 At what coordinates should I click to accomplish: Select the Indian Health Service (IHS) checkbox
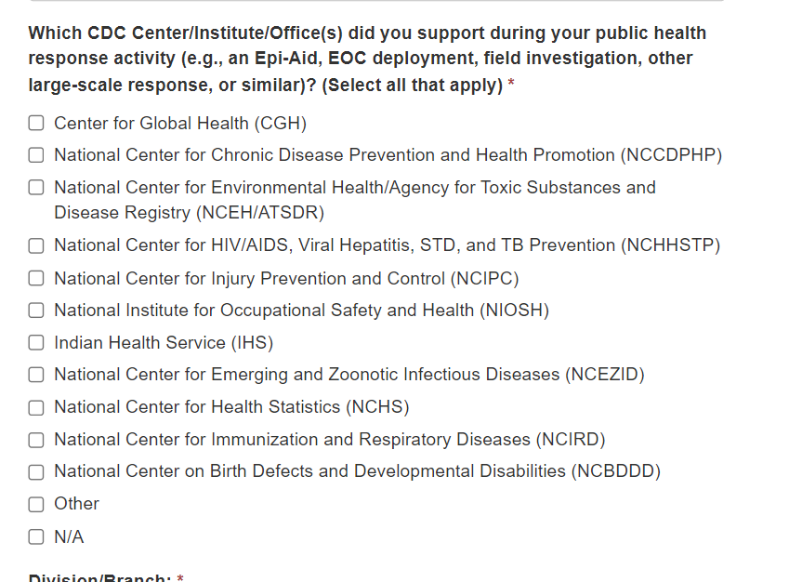point(36,343)
